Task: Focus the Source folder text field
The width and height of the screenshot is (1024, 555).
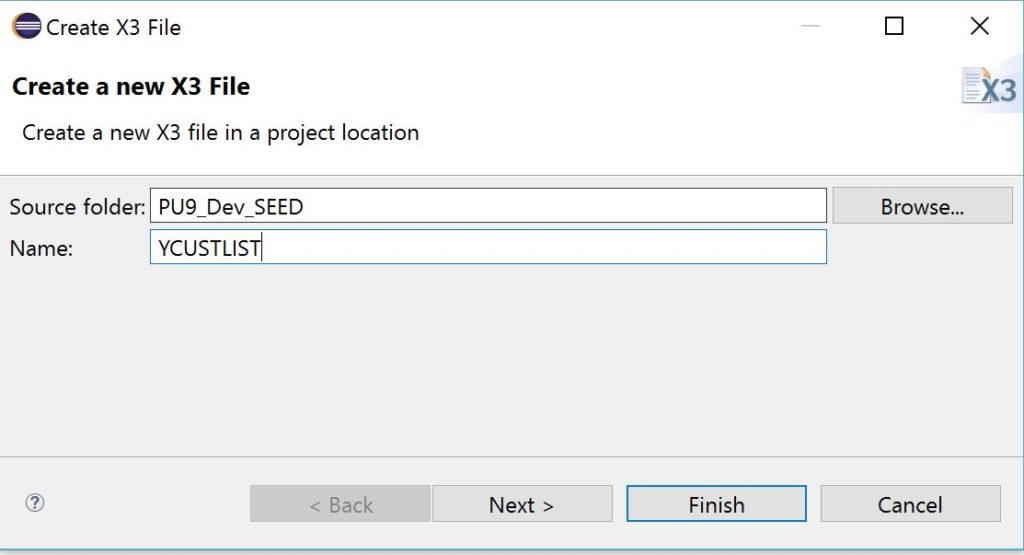Action: (488, 207)
